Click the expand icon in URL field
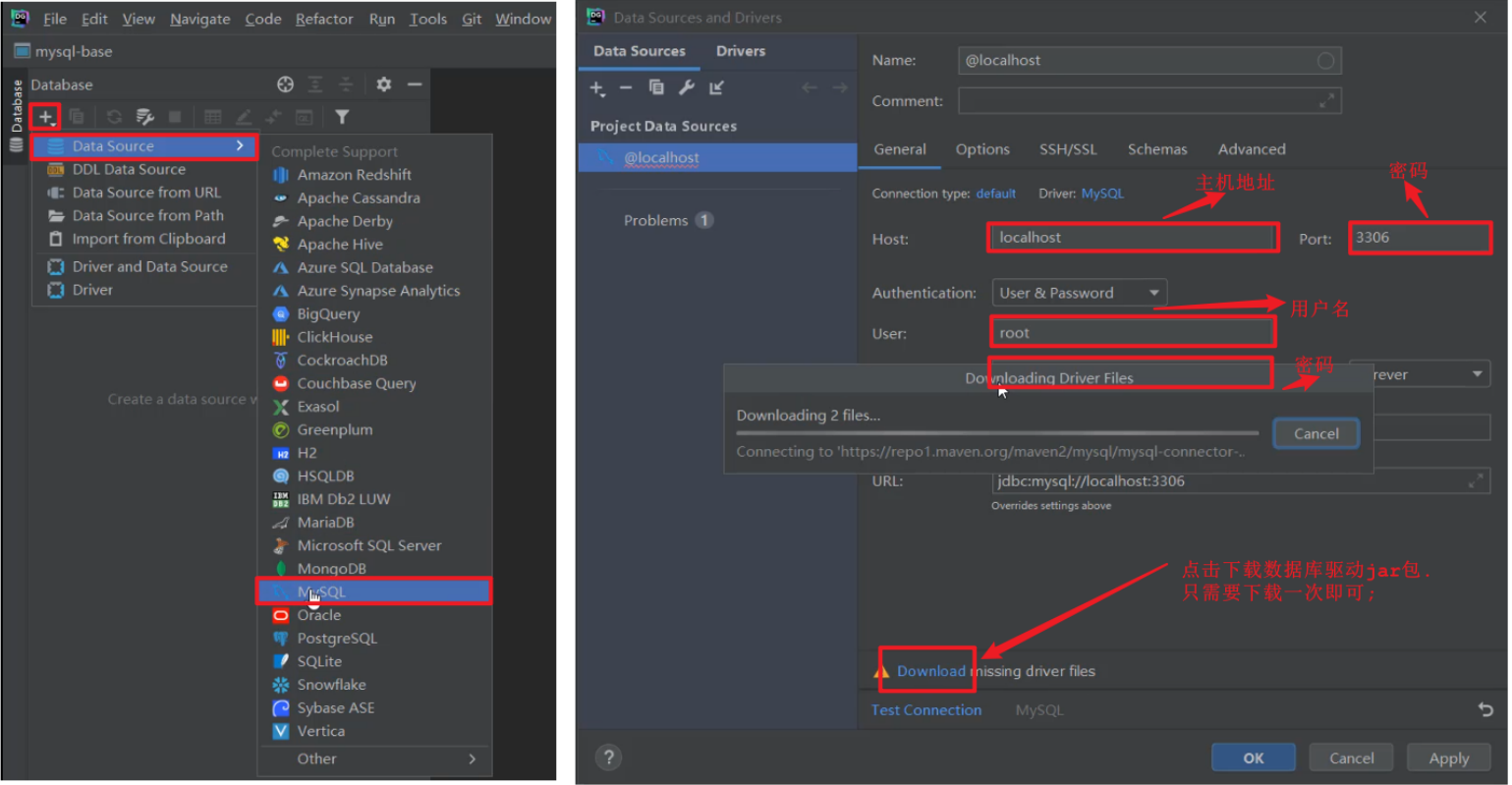 [1476, 480]
